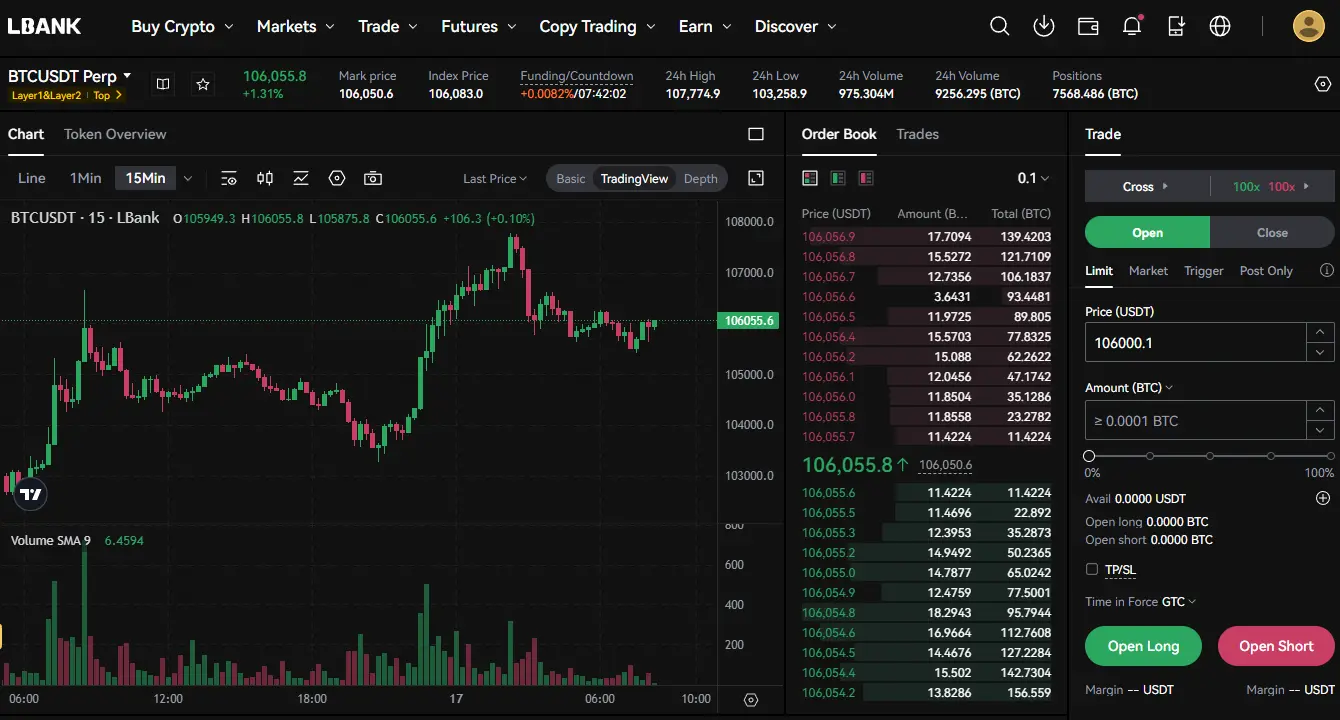Open the contract info book icon
The width and height of the screenshot is (1340, 720).
pos(163,85)
